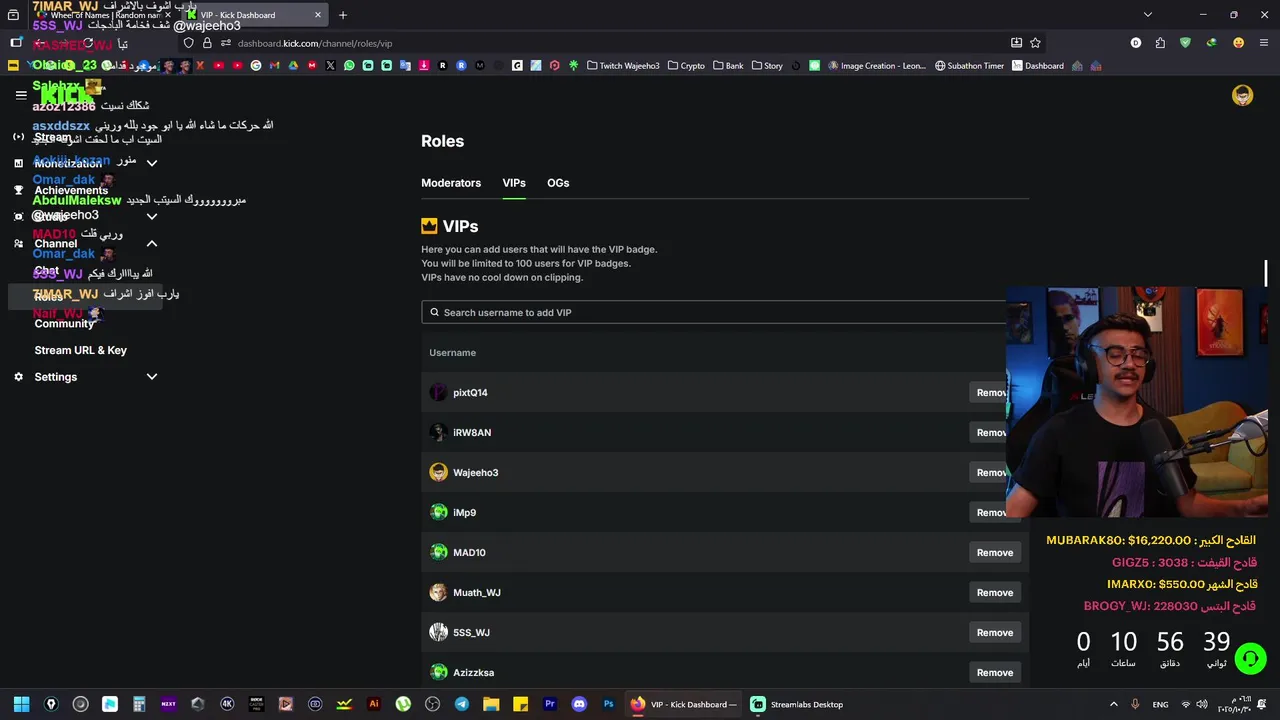Viewport: 1280px width, 720px height.
Task: Expand the Monetization sidebar section
Action: [152, 163]
